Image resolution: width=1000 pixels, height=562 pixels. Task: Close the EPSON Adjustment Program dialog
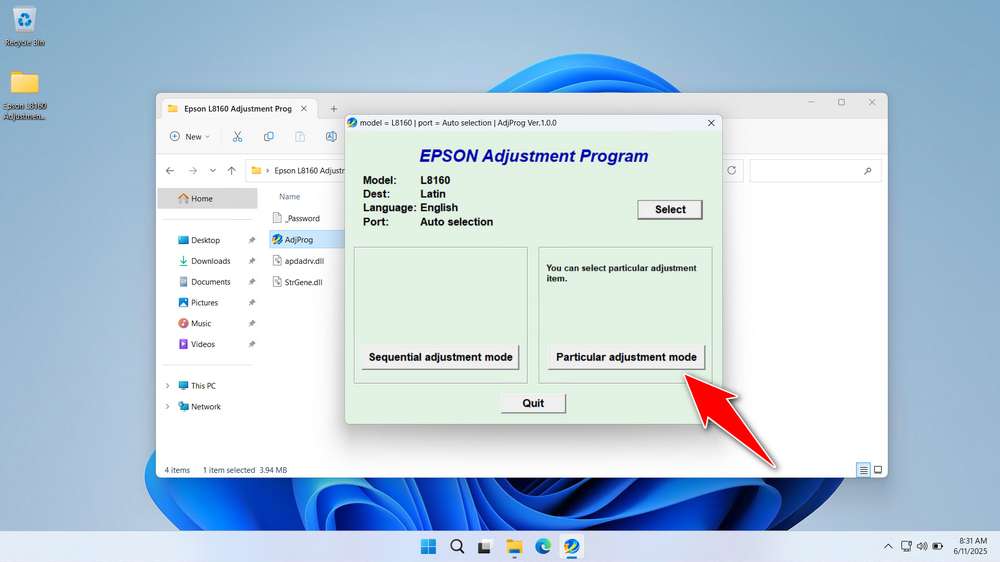[711, 122]
